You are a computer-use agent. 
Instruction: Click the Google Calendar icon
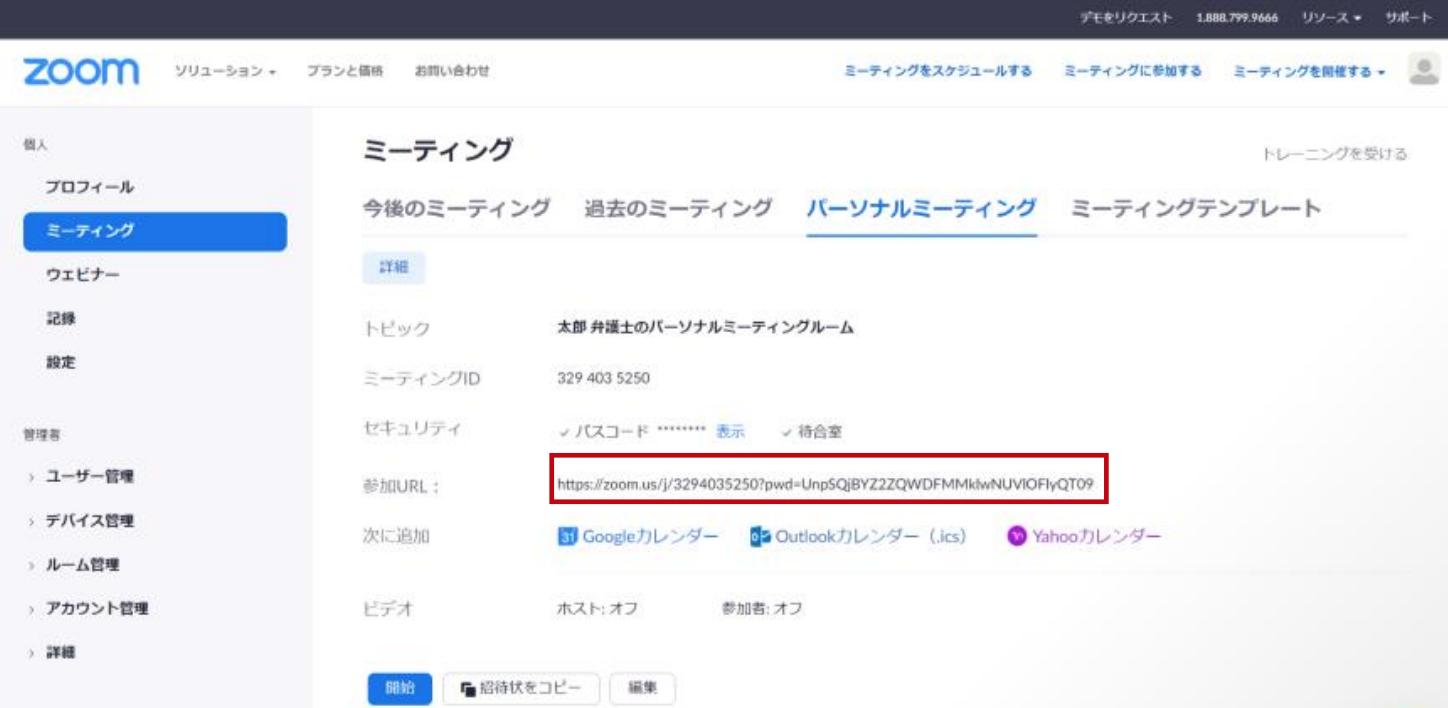coord(567,537)
